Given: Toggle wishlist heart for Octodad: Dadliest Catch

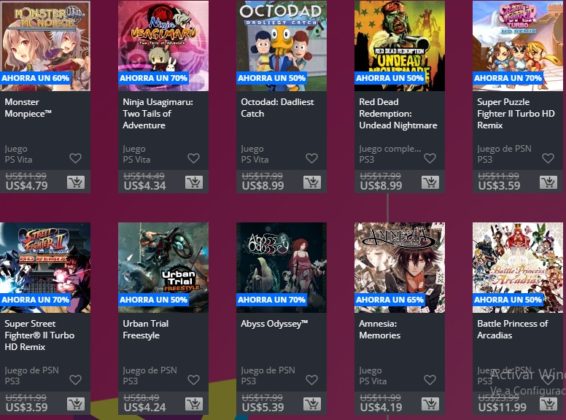Looking at the screenshot, I should click(312, 158).
